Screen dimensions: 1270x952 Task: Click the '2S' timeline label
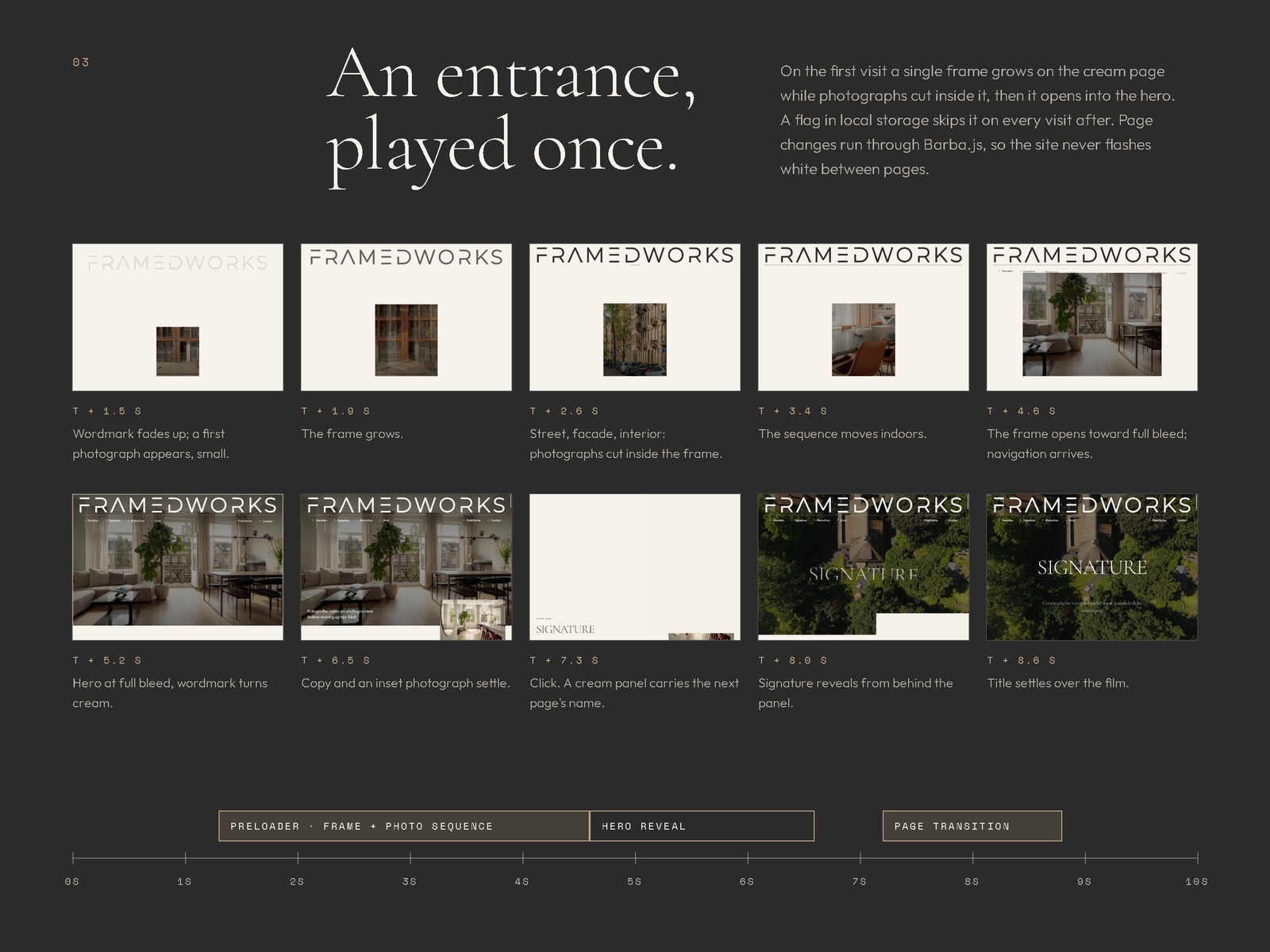coord(297,881)
